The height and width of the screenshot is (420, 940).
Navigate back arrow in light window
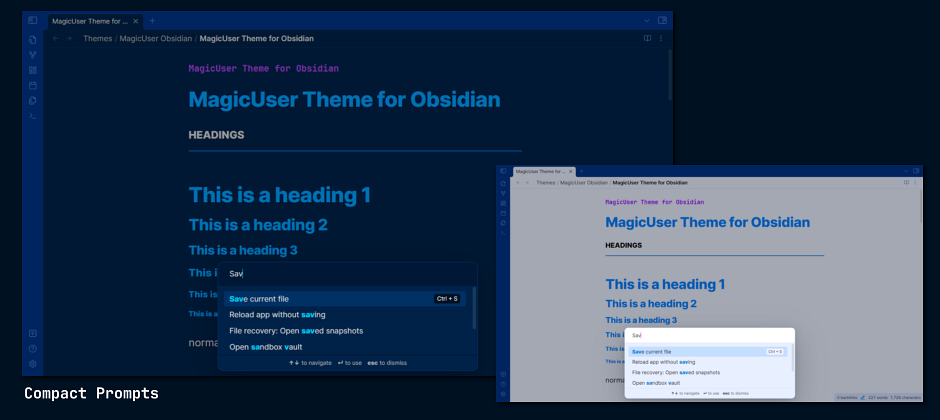click(x=518, y=183)
